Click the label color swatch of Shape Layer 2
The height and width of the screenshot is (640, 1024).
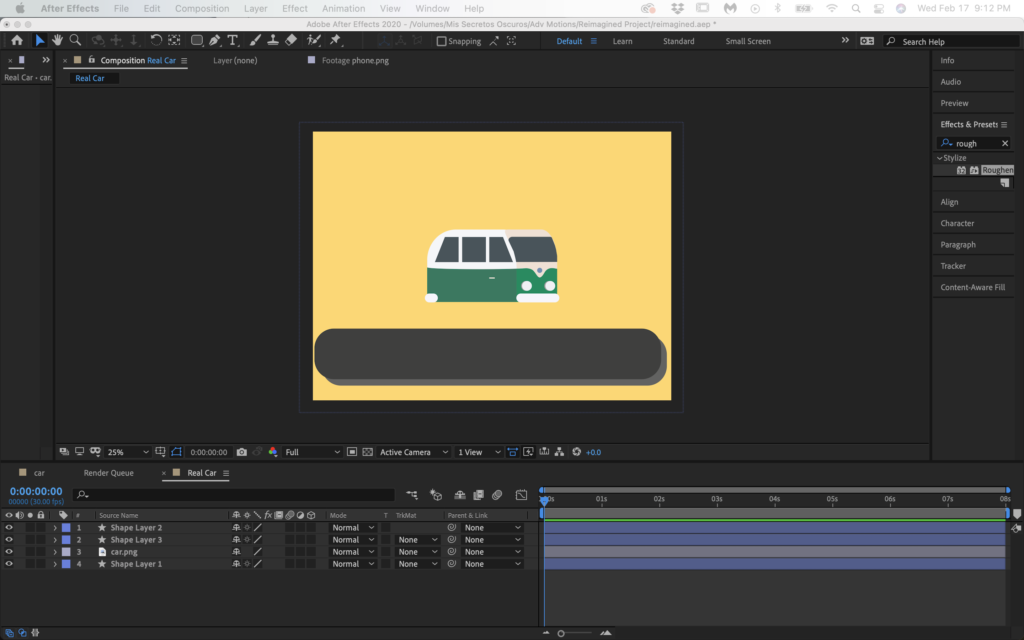tap(66, 528)
